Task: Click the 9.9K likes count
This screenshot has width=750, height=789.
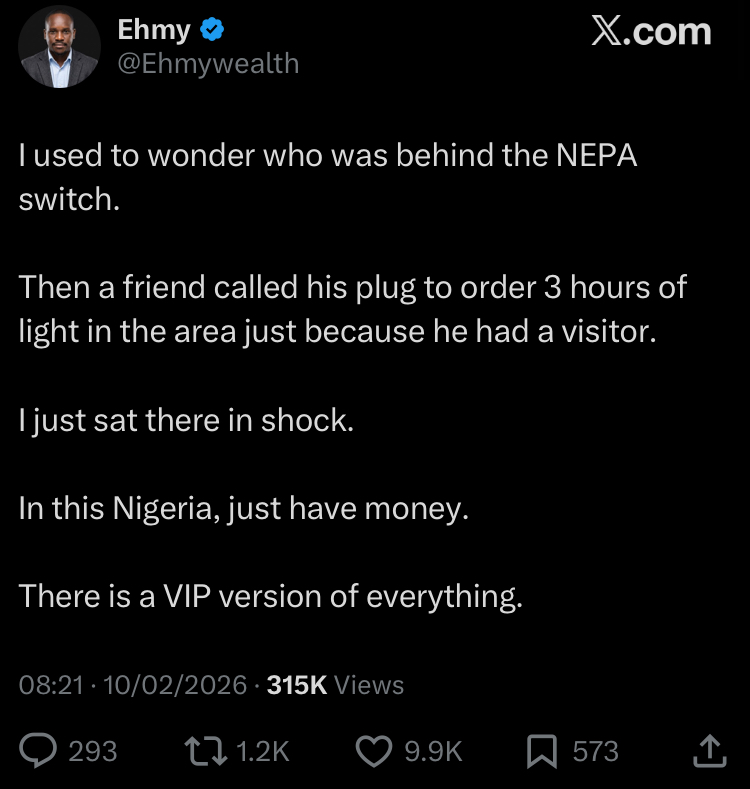Action: 433,751
